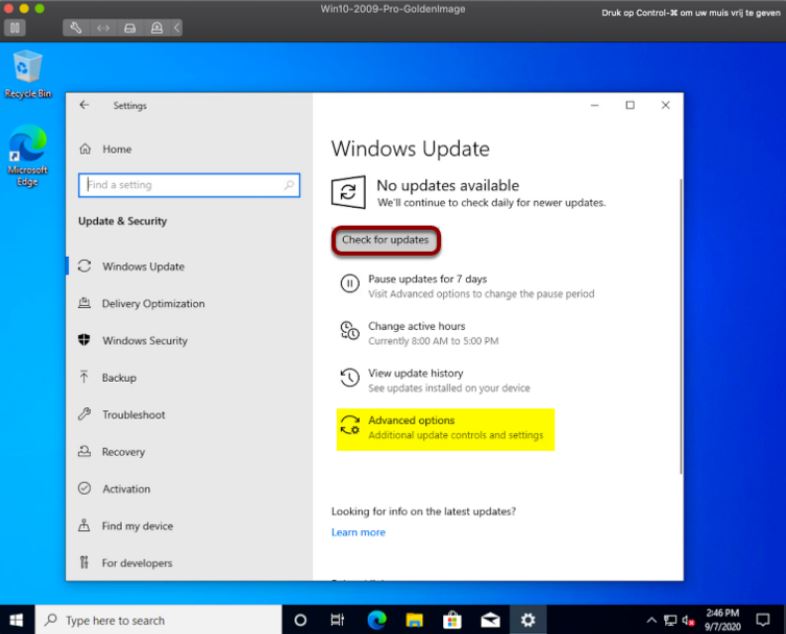The image size is (786, 634).
Task: Open Microsoft Store from the taskbar
Action: [x=452, y=620]
